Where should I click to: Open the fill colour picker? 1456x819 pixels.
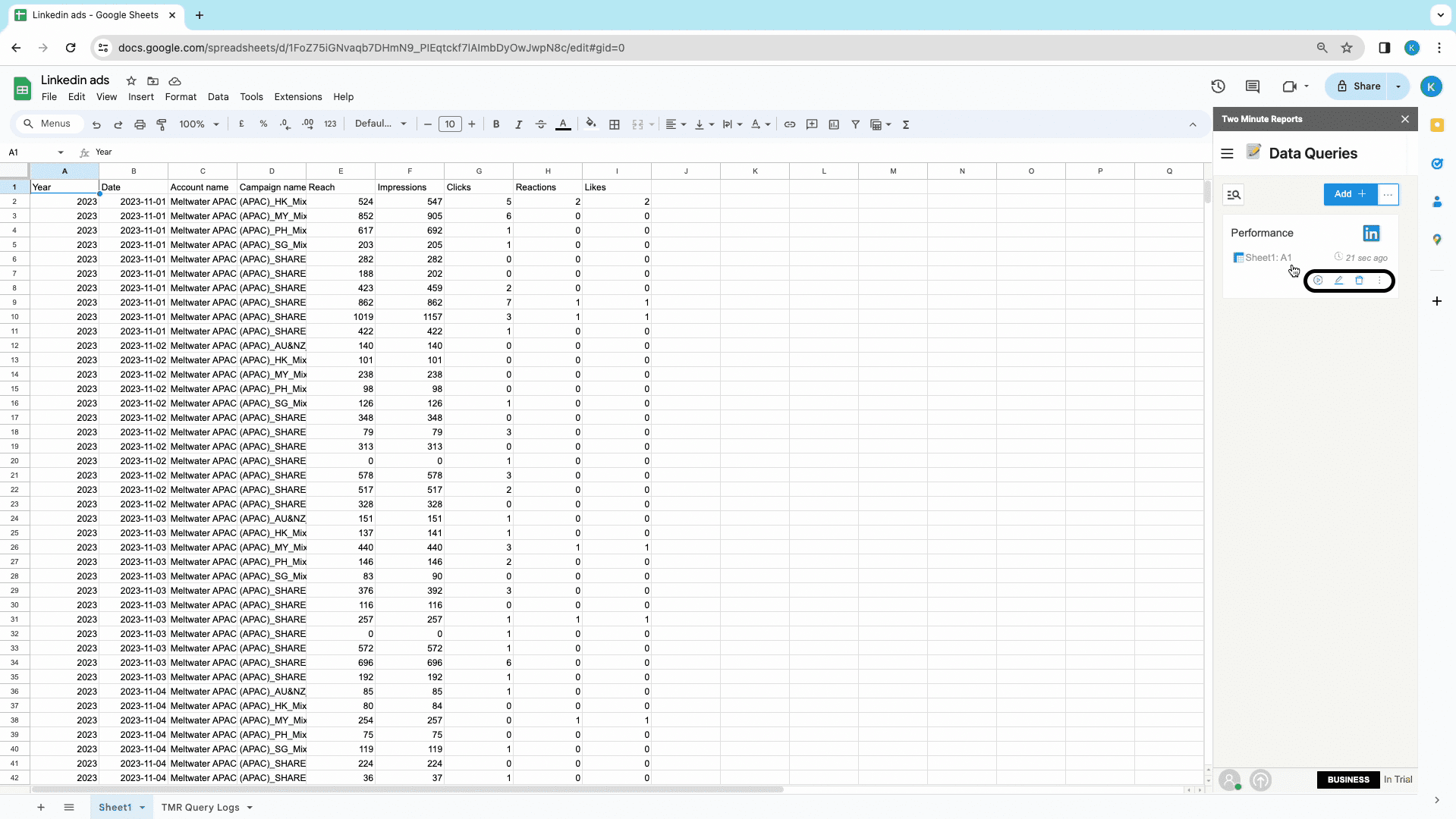pyautogui.click(x=591, y=124)
